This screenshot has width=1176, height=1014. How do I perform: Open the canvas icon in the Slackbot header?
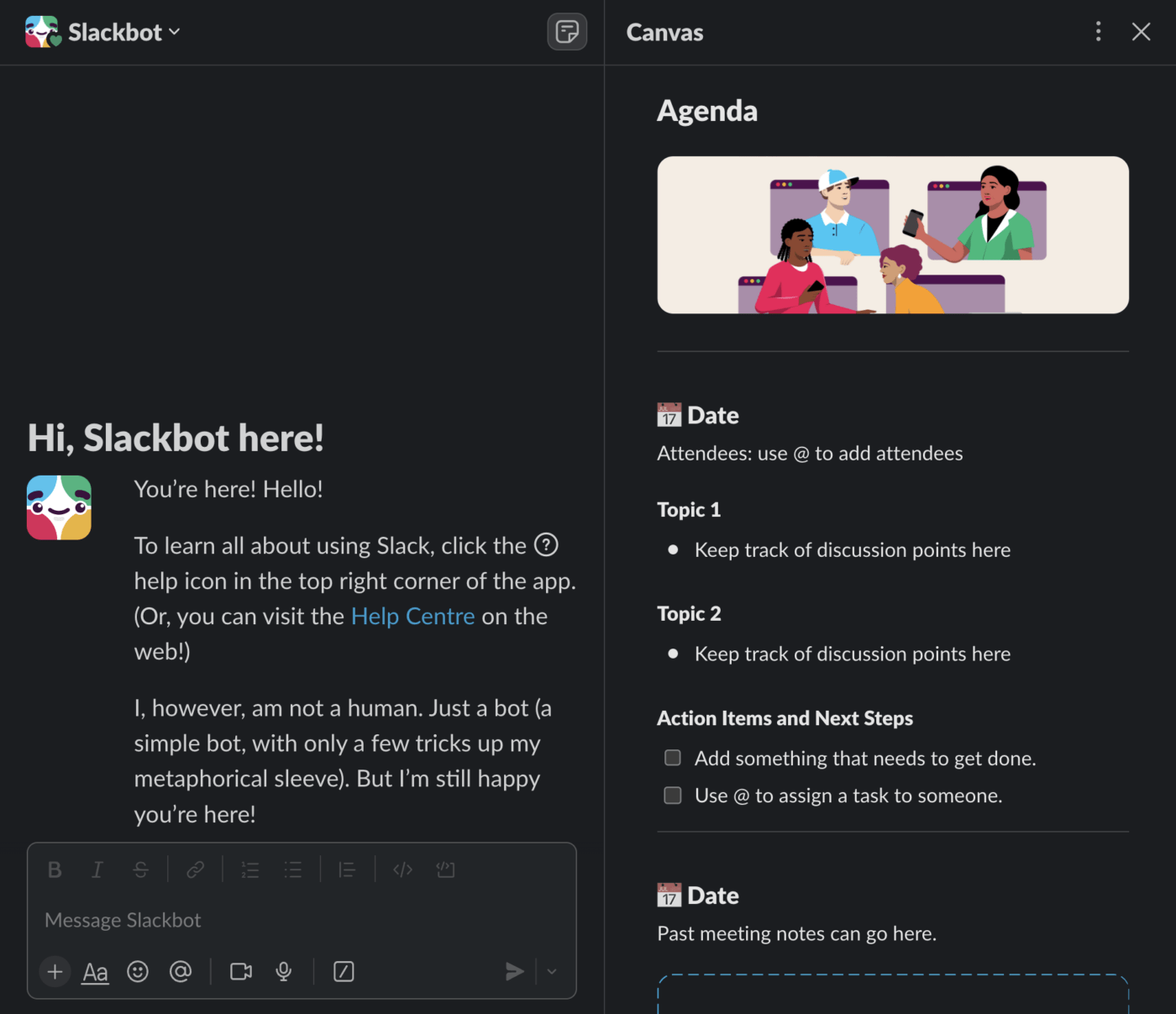[x=567, y=32]
